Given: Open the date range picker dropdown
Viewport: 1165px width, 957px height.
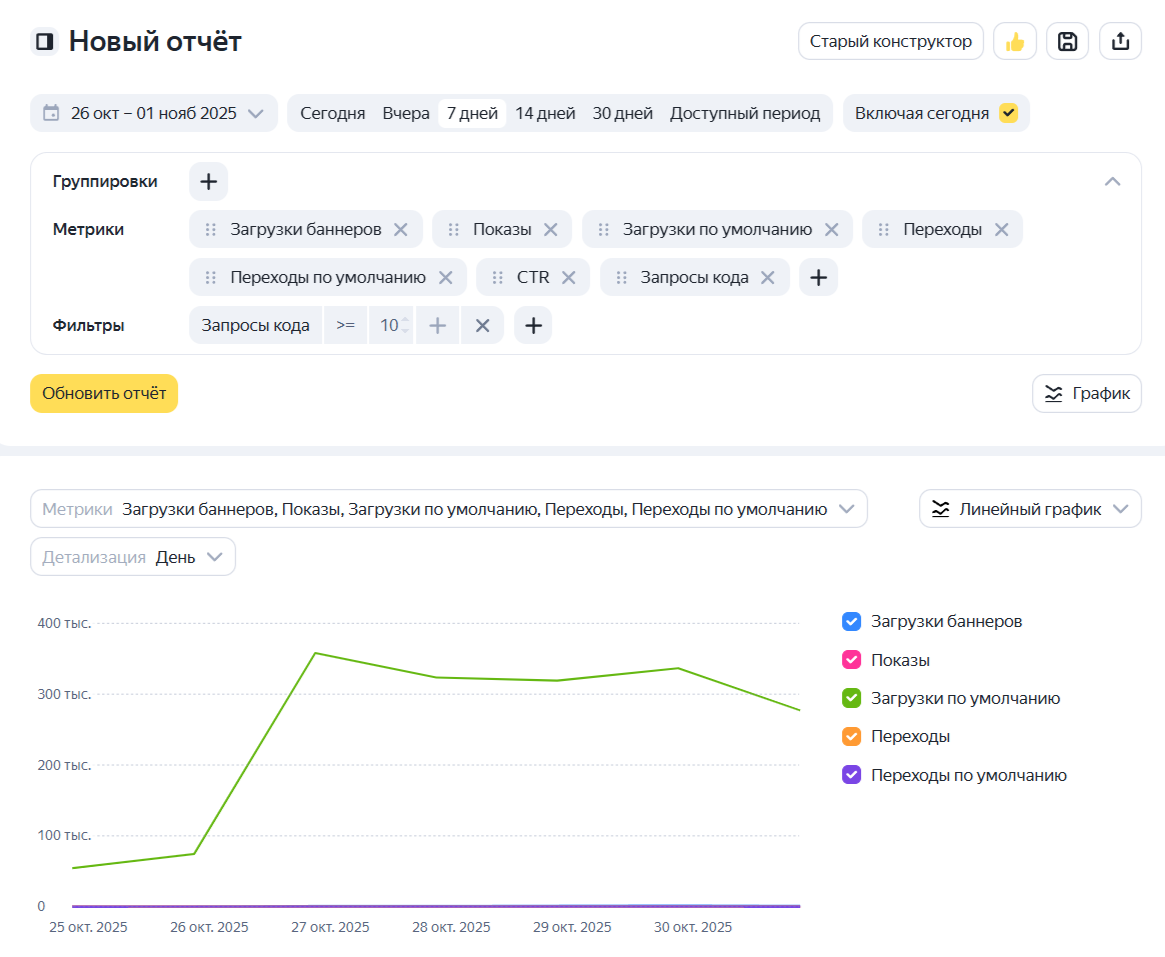Looking at the screenshot, I should coord(154,113).
